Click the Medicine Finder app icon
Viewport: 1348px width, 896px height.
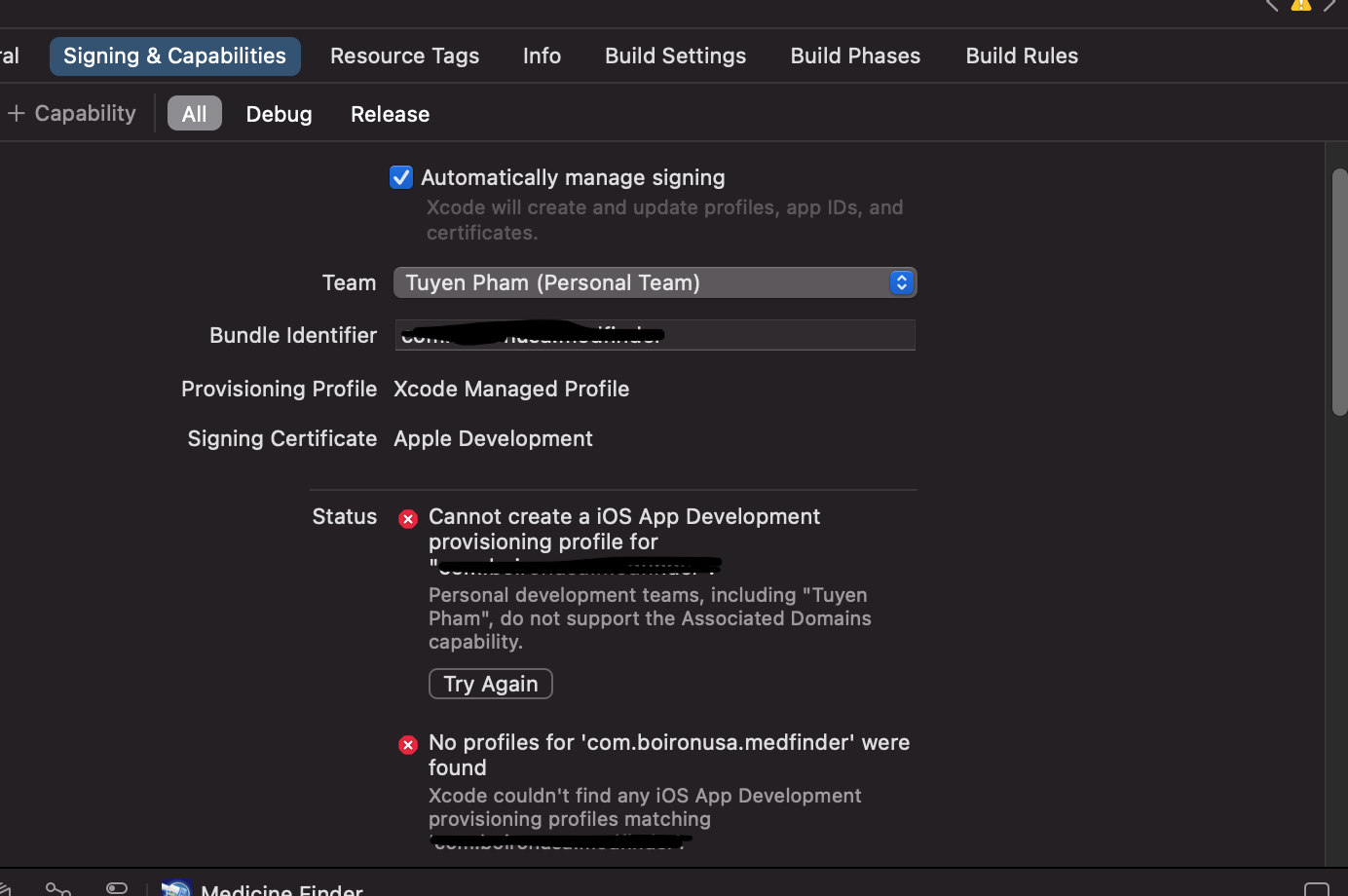point(176,887)
